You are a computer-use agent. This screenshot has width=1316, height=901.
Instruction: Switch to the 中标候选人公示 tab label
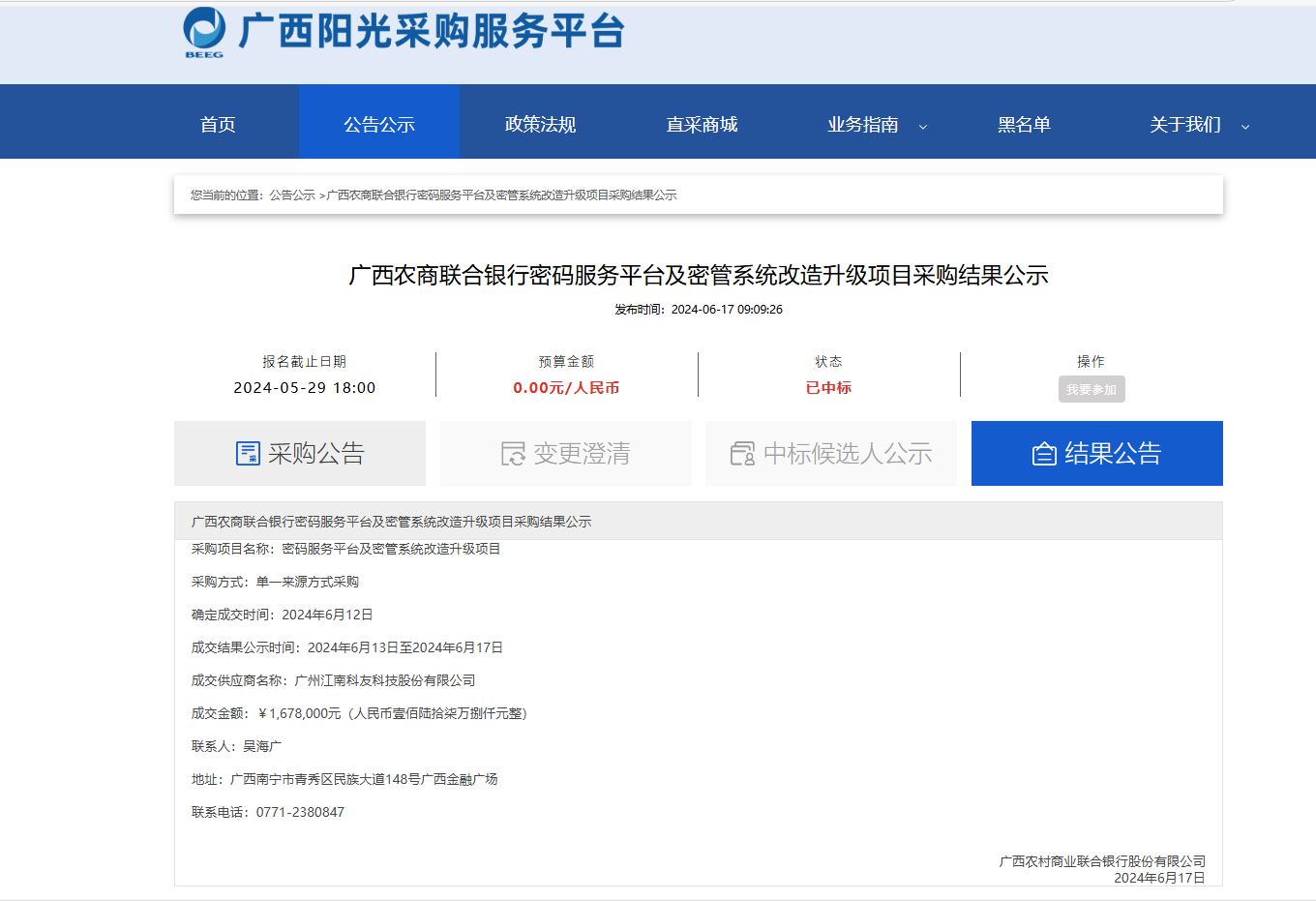pos(848,453)
